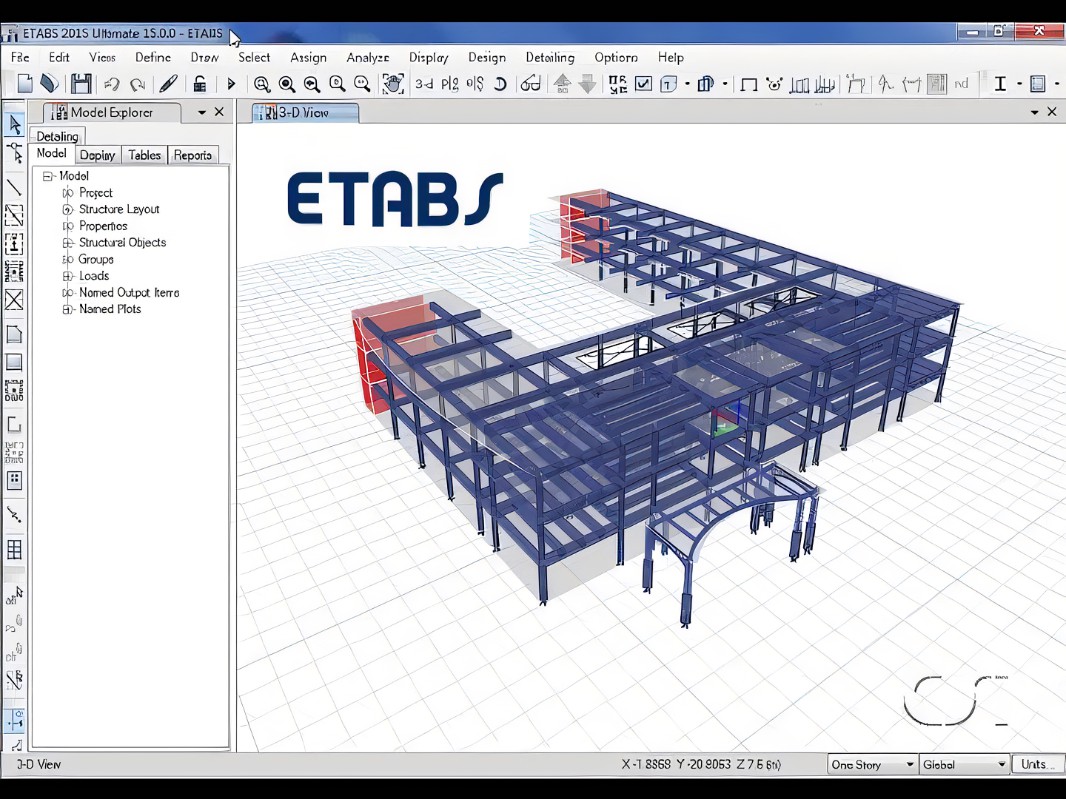Click the Save floppy disk icon

(81, 84)
